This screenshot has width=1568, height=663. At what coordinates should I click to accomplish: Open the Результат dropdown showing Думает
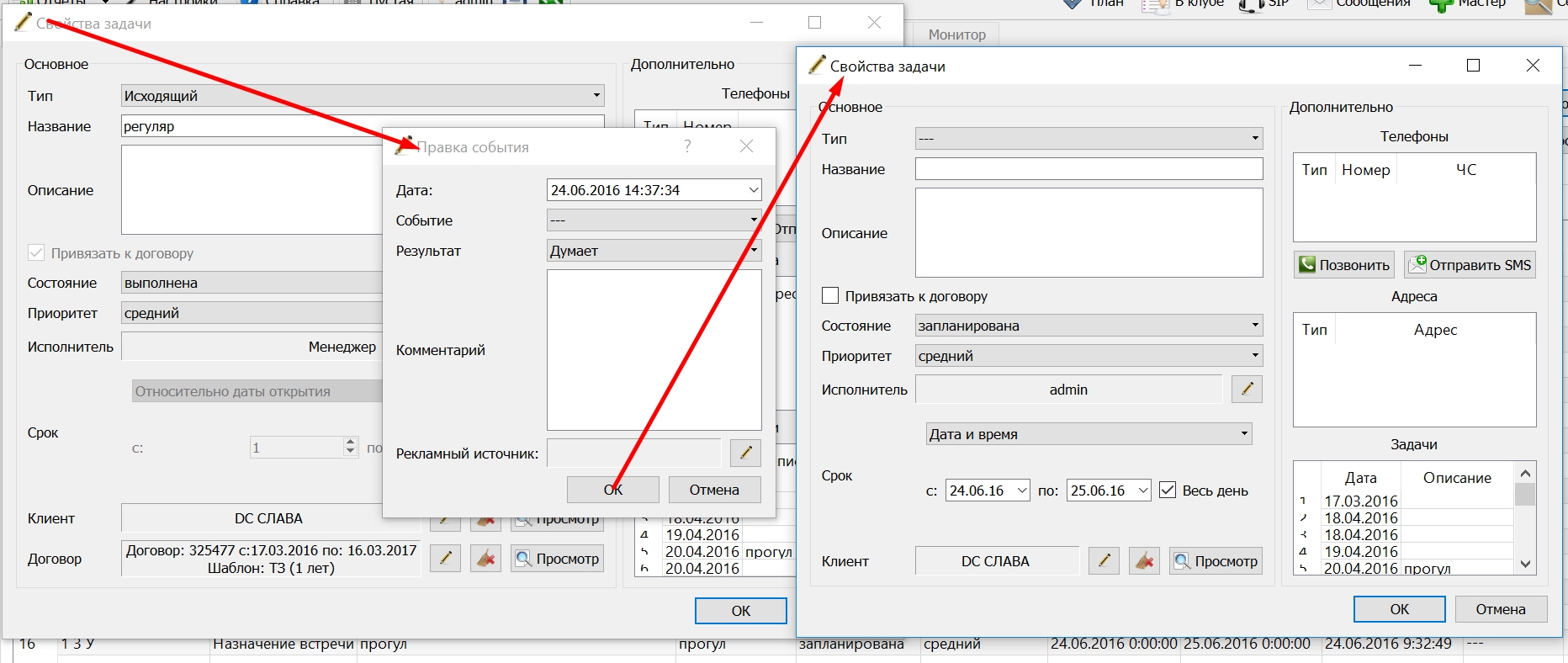(x=654, y=251)
